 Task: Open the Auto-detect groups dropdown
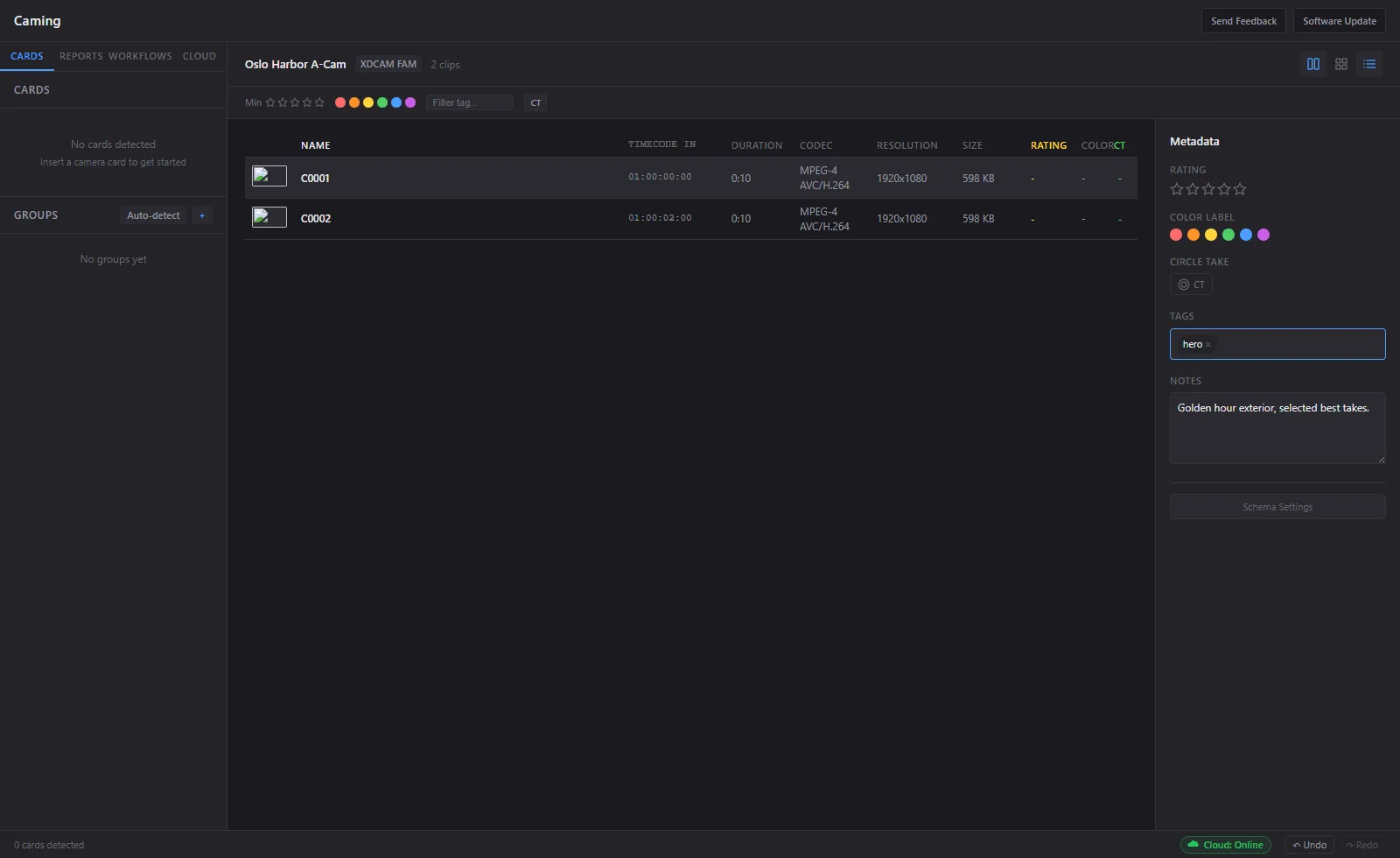[x=152, y=215]
